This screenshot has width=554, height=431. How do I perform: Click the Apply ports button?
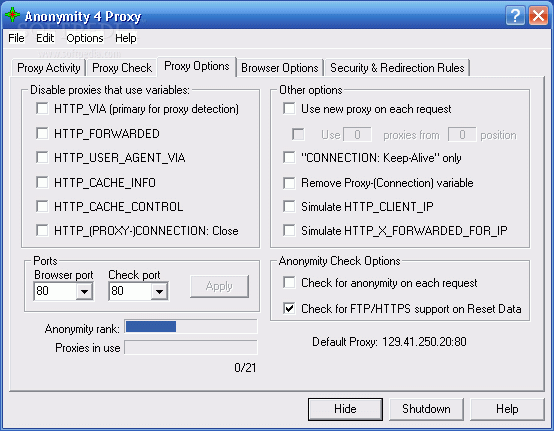(x=219, y=286)
